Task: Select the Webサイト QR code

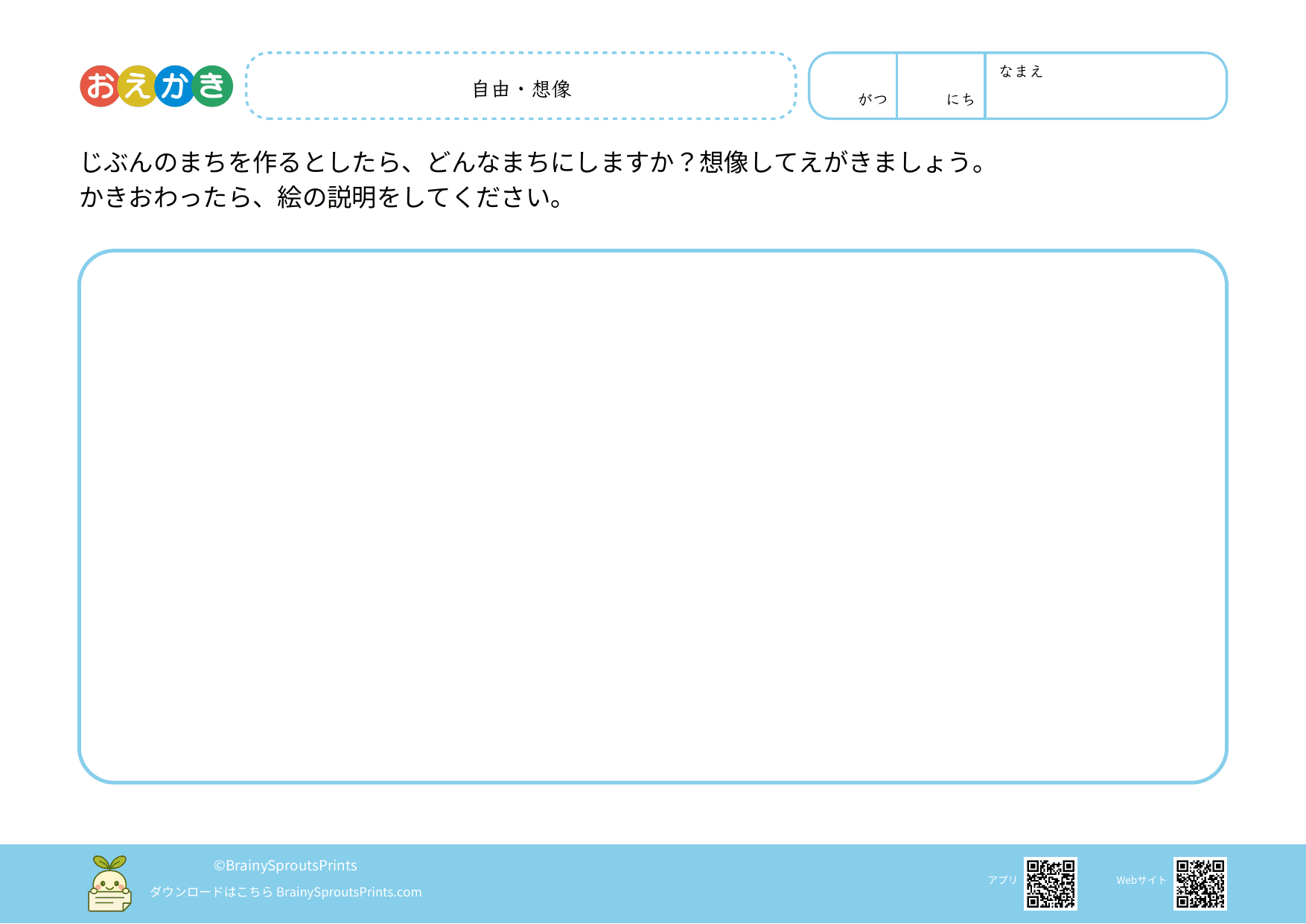Action: coord(1200,884)
